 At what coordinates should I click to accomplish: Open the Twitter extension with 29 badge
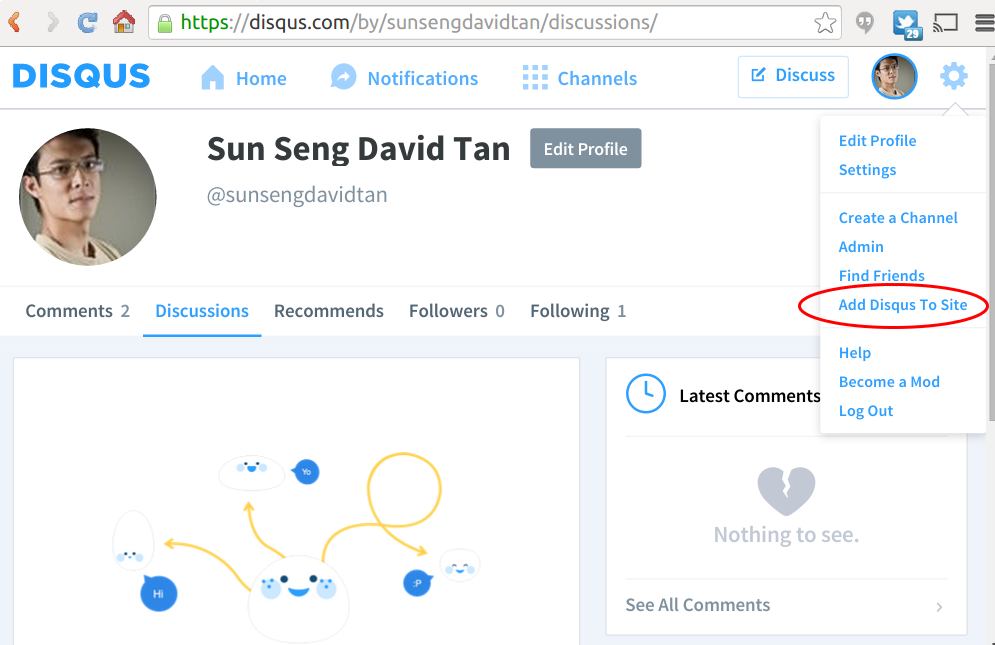click(x=906, y=23)
